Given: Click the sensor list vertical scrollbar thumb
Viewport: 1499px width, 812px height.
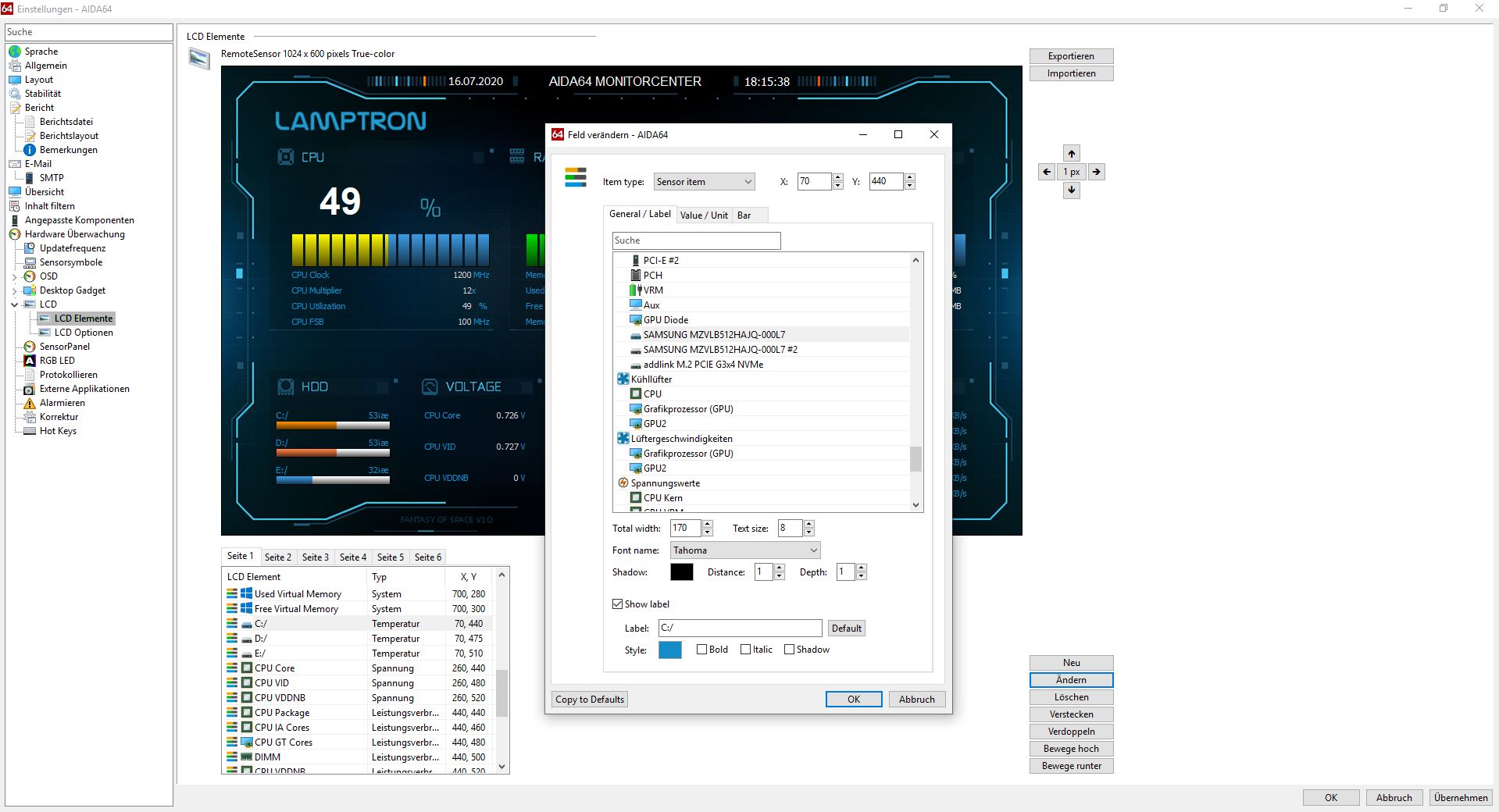Looking at the screenshot, I should click(915, 459).
